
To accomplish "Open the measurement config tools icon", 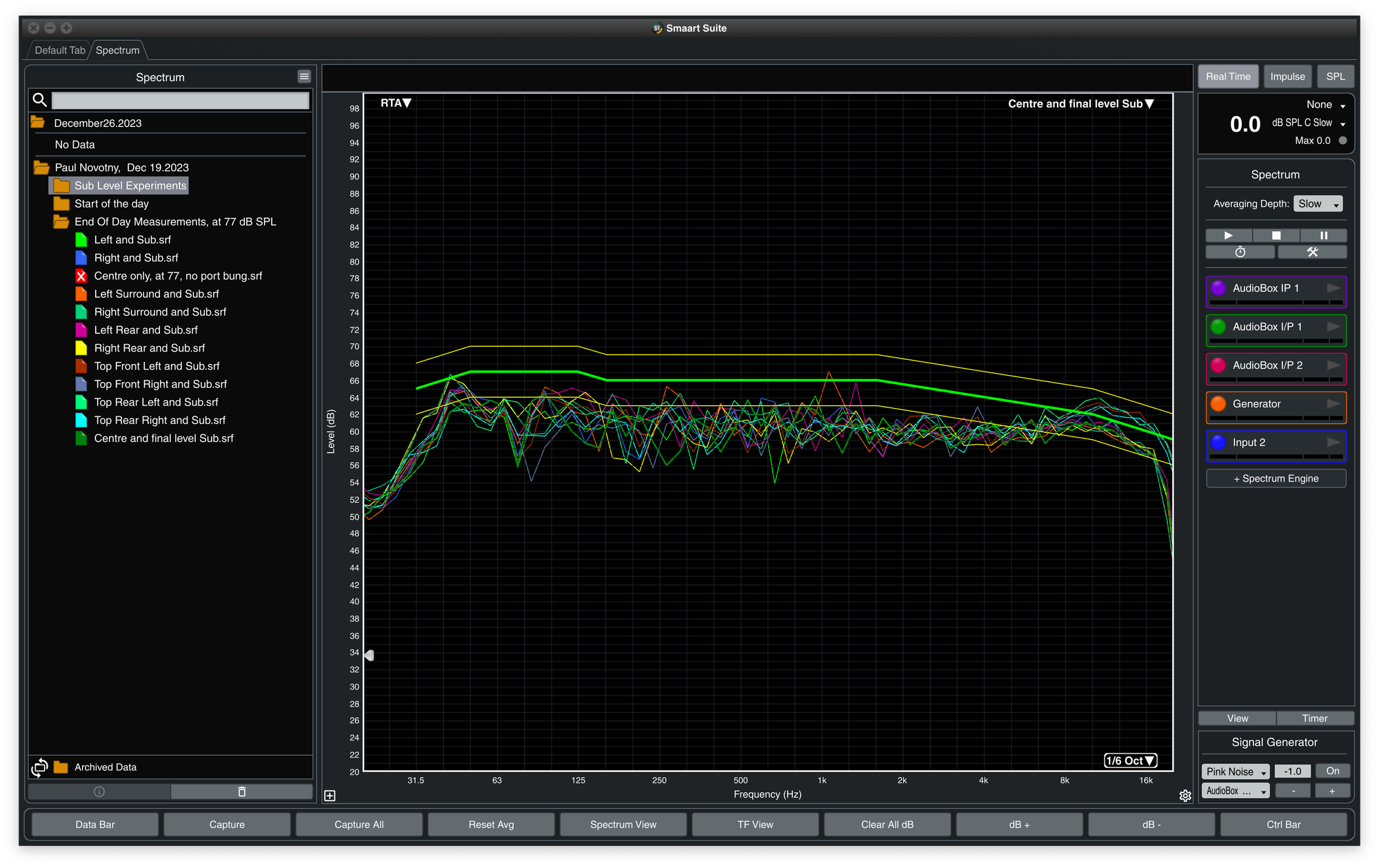I will [1311, 252].
